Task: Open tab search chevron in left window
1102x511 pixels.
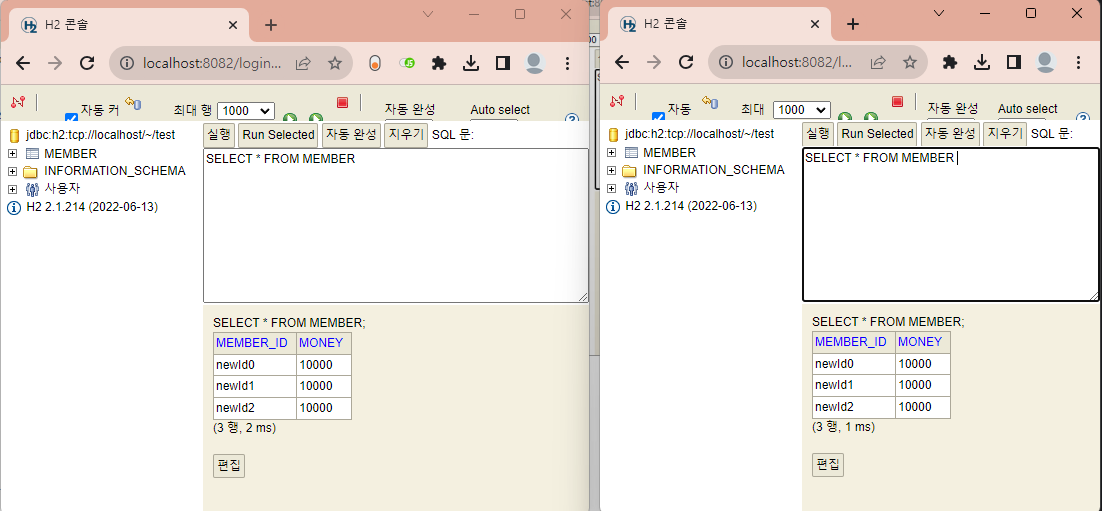Action: click(429, 14)
